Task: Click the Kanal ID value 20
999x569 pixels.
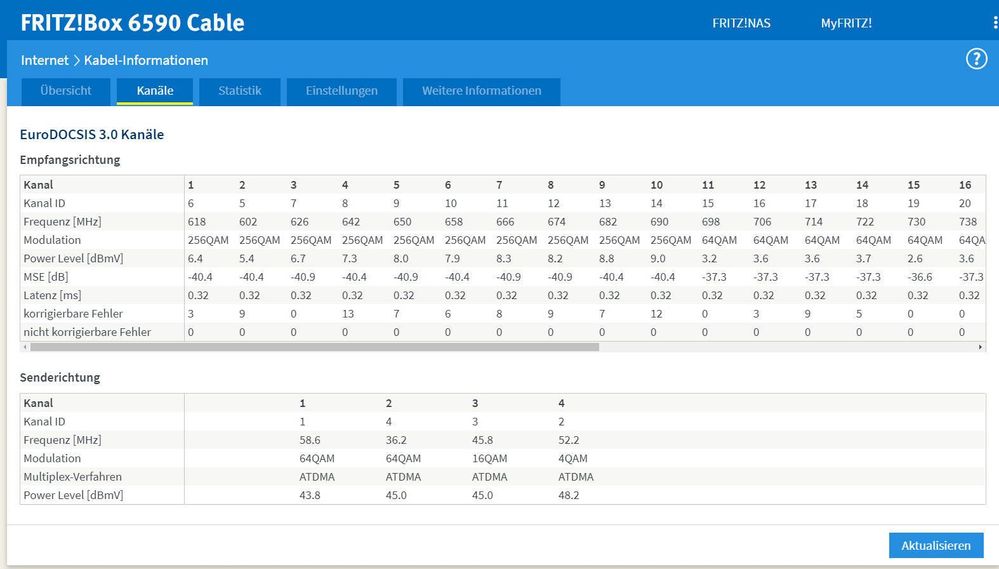Action: point(965,203)
